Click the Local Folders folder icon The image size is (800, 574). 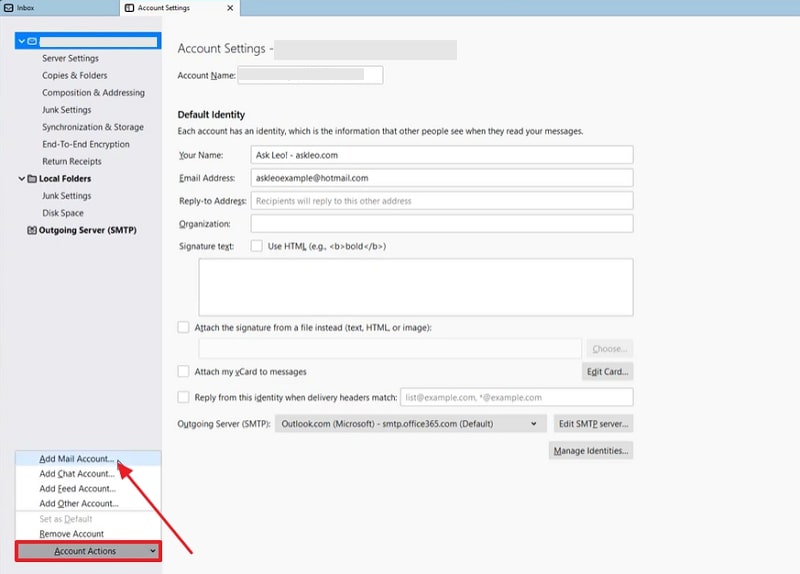pos(32,179)
